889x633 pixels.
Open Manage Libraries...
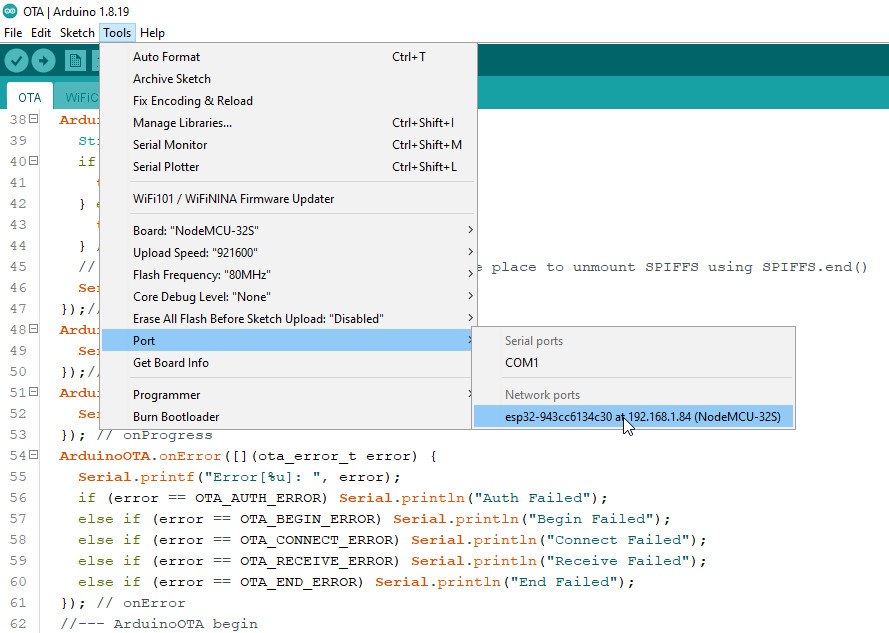[x=288, y=123]
